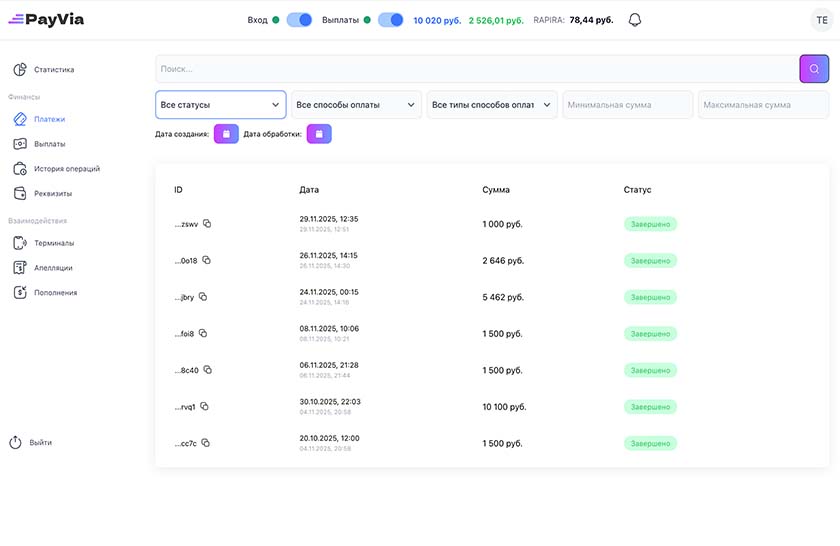
Task: Click the PayVia logo
Action: coord(47,20)
